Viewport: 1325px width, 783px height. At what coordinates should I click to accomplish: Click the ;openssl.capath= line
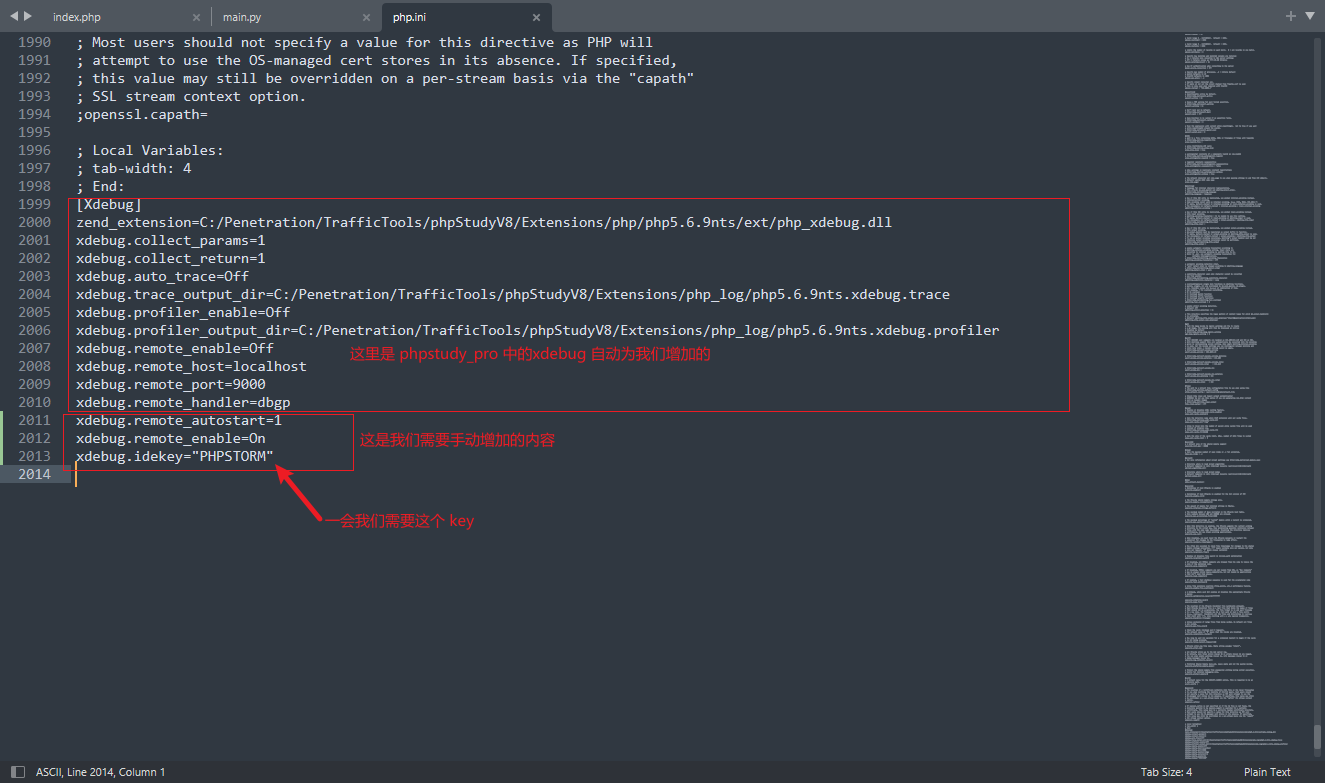[x=142, y=115]
